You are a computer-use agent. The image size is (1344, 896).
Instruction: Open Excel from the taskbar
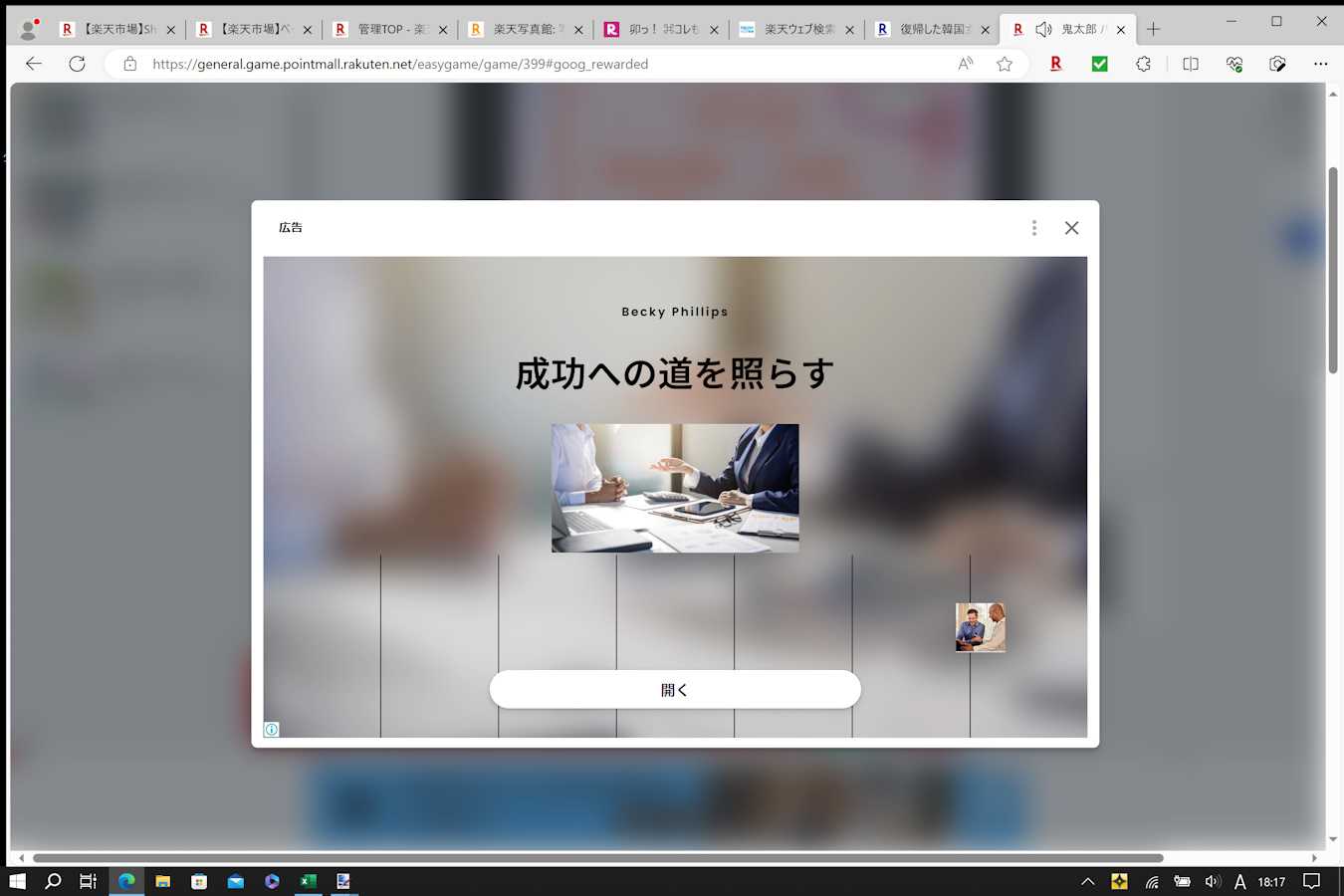pyautogui.click(x=309, y=881)
